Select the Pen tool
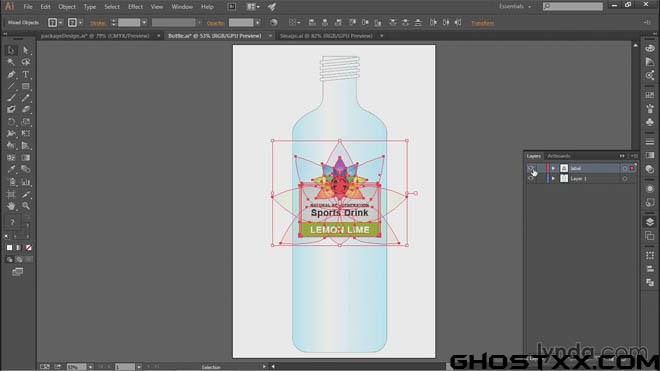 [x=11, y=75]
